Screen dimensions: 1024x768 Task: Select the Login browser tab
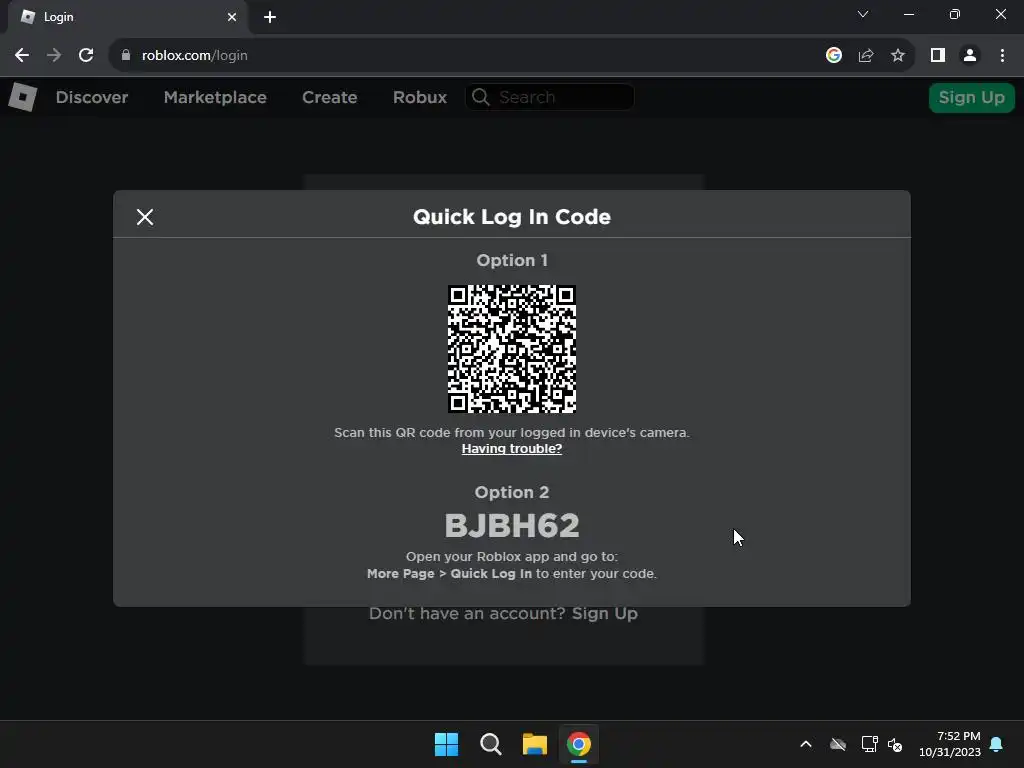[x=127, y=17]
